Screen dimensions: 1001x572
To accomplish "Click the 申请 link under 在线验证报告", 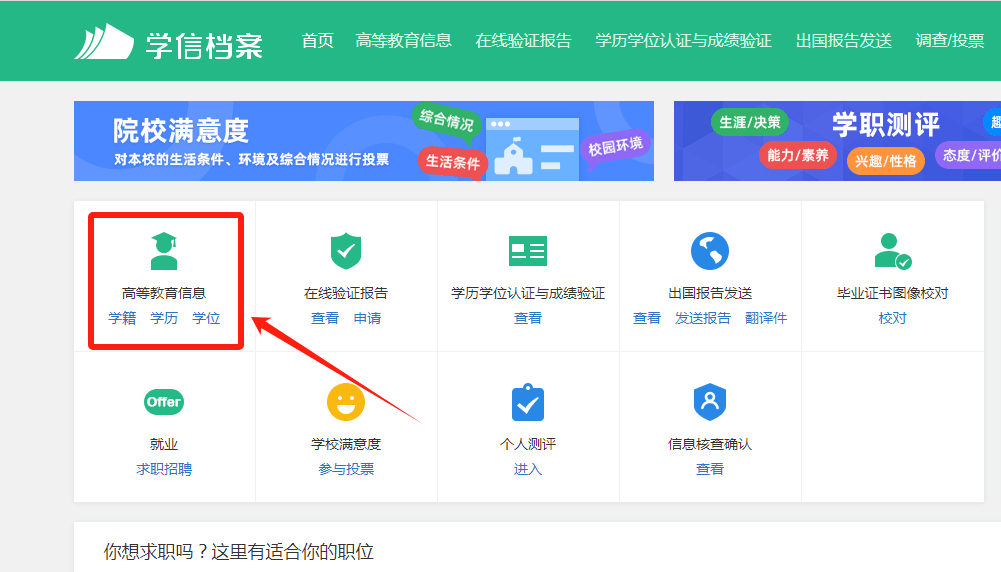I will pyautogui.click(x=367, y=318).
